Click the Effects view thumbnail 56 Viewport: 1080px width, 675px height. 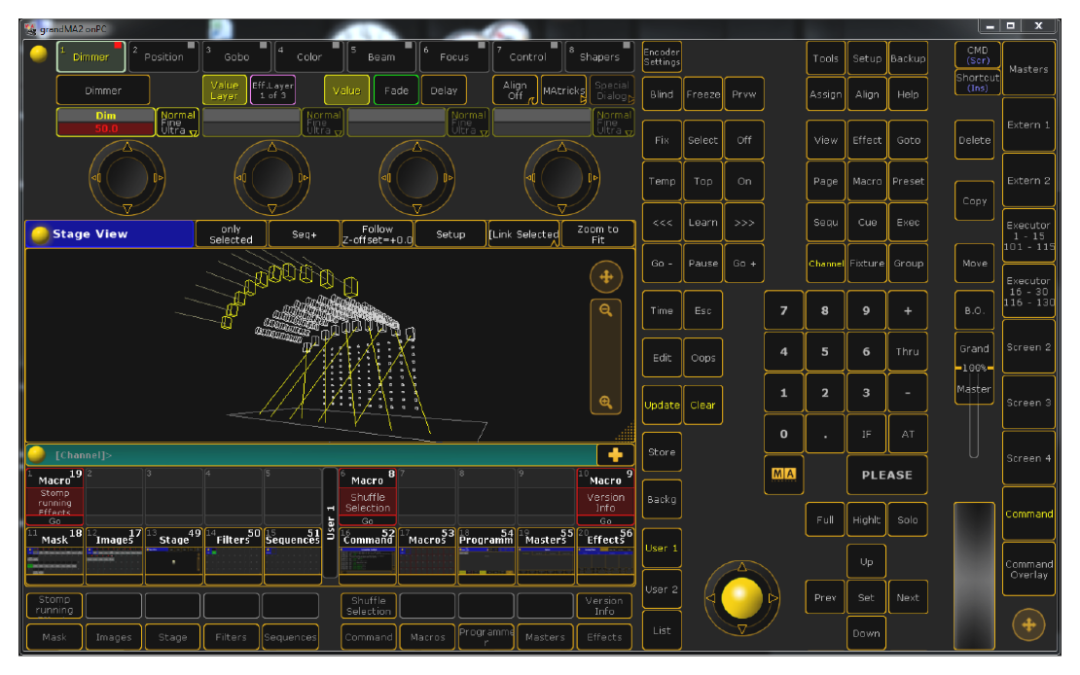[605, 556]
